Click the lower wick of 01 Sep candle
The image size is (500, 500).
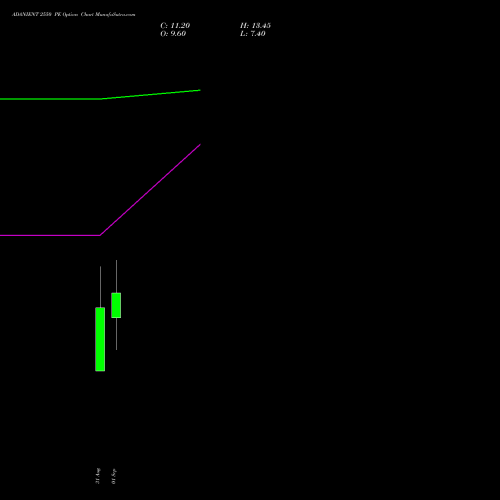[116, 334]
